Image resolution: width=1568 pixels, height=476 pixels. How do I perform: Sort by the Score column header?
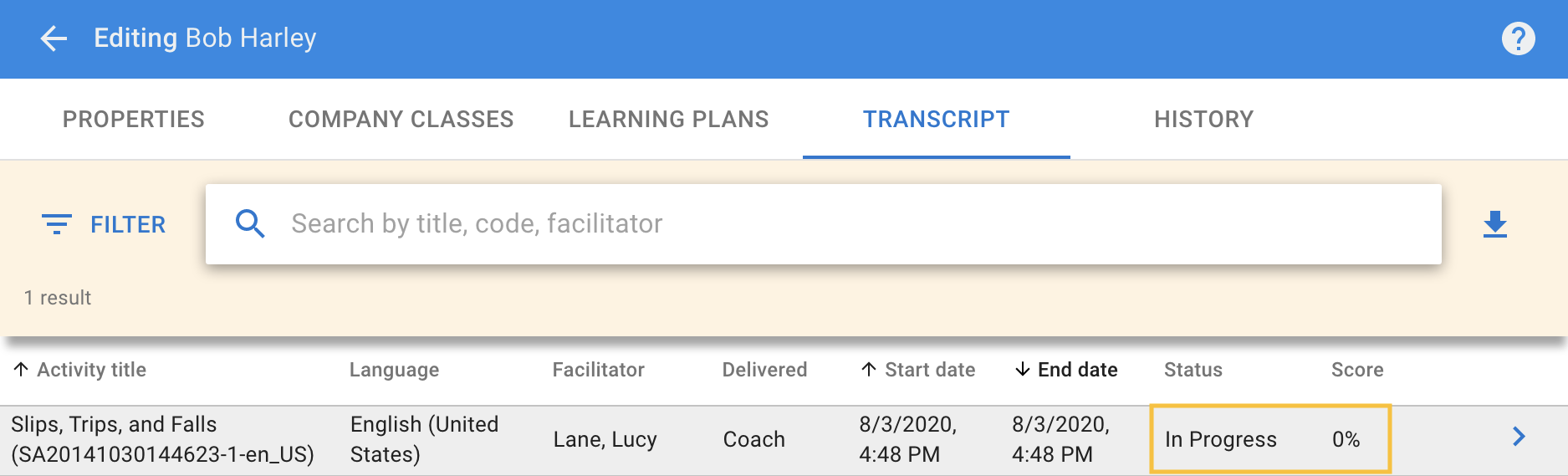click(1356, 370)
